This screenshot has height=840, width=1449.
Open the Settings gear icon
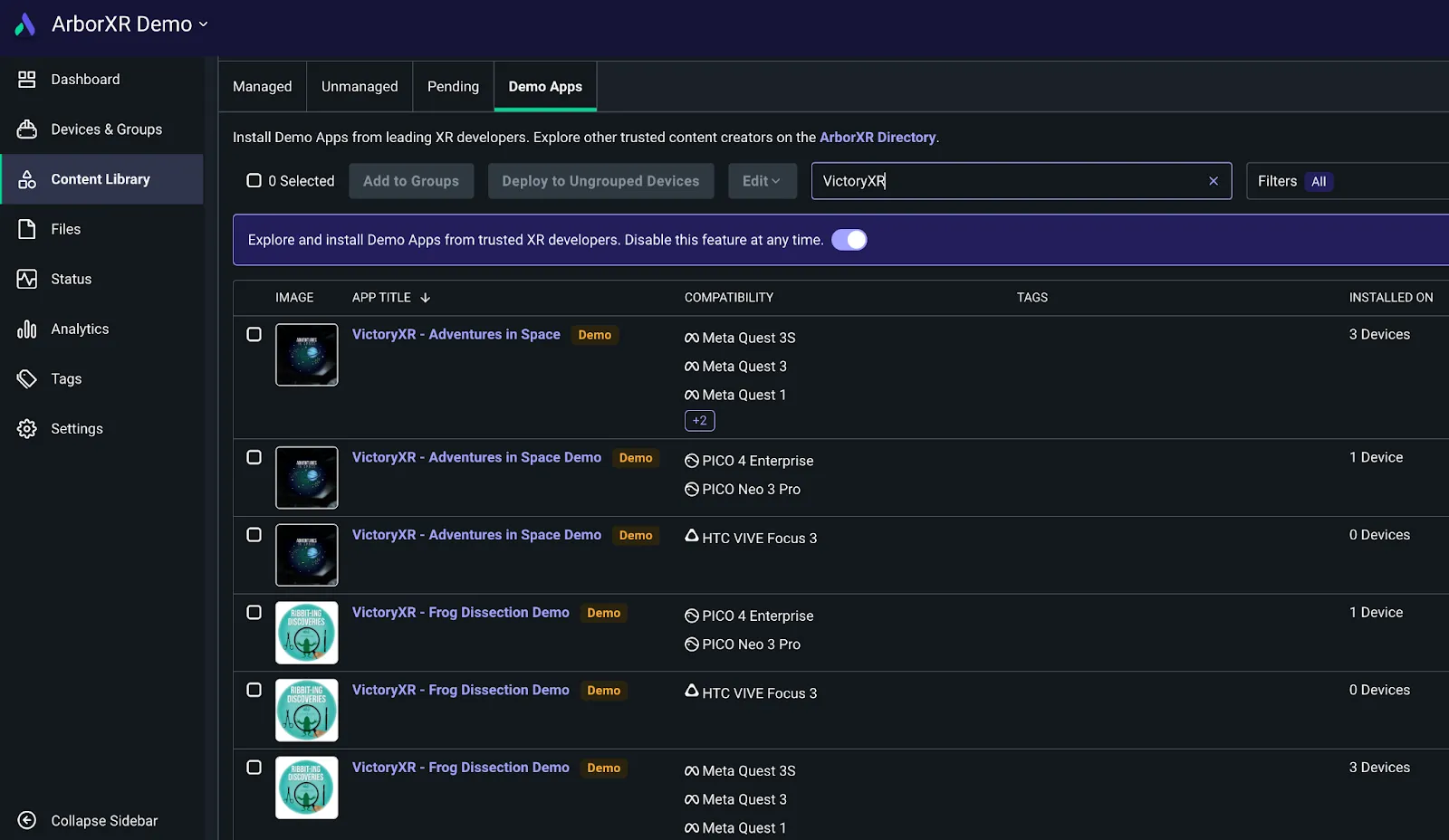pyautogui.click(x=28, y=428)
